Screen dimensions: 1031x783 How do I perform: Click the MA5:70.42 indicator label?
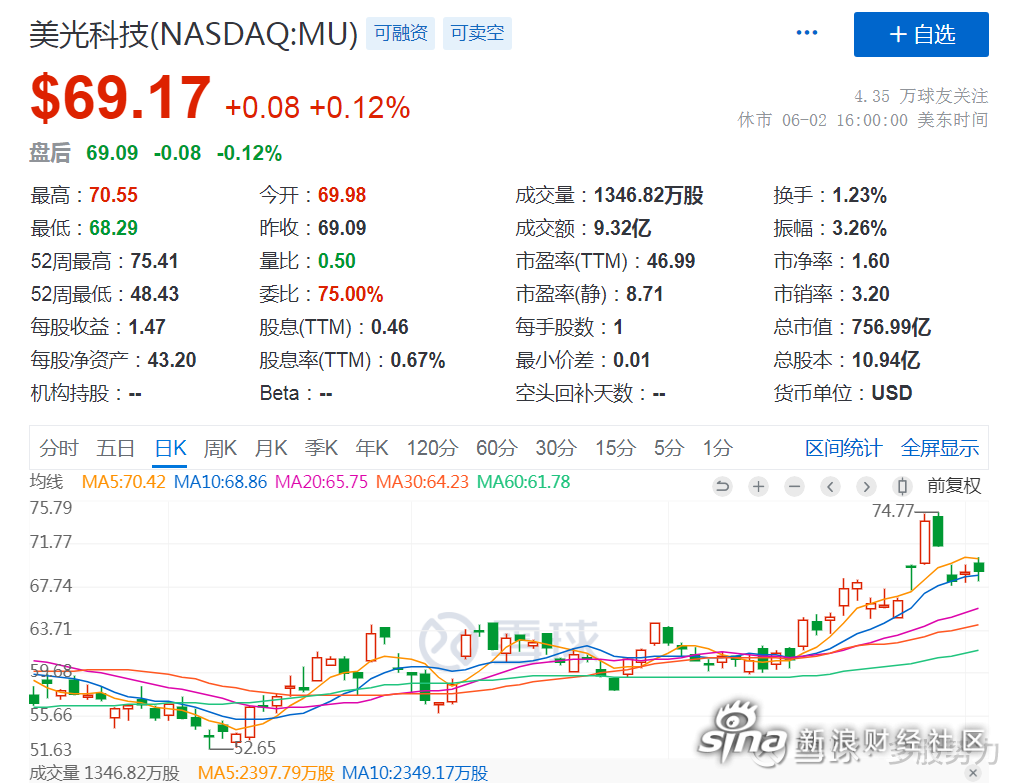coord(124,482)
